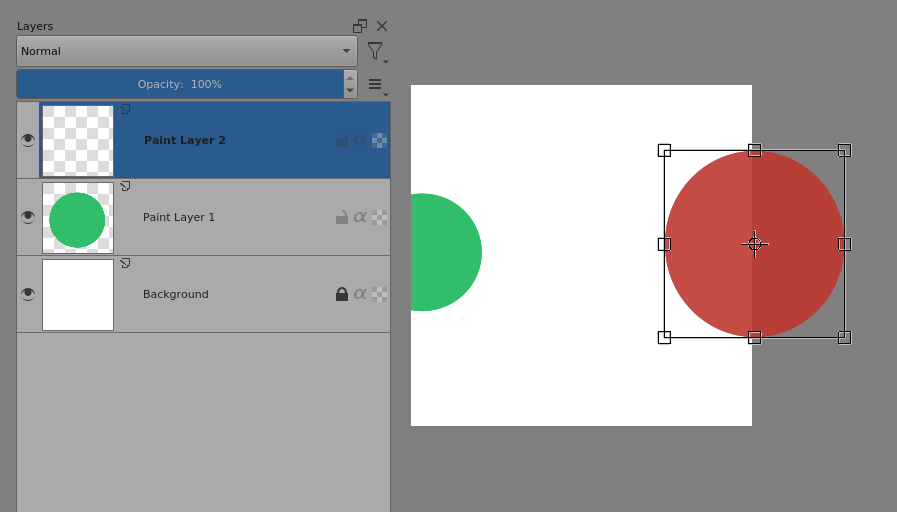897x512 pixels.
Task: Click the Paint Layer 1 name
Action: coord(178,217)
